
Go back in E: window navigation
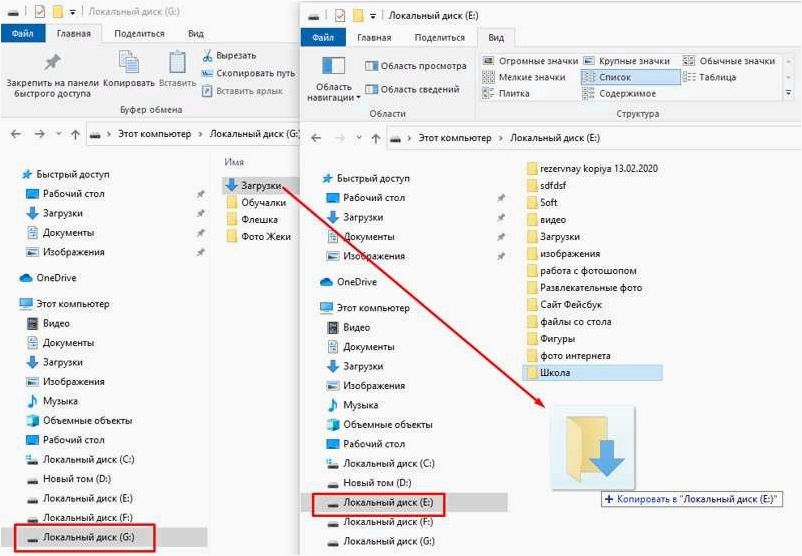coord(316,138)
